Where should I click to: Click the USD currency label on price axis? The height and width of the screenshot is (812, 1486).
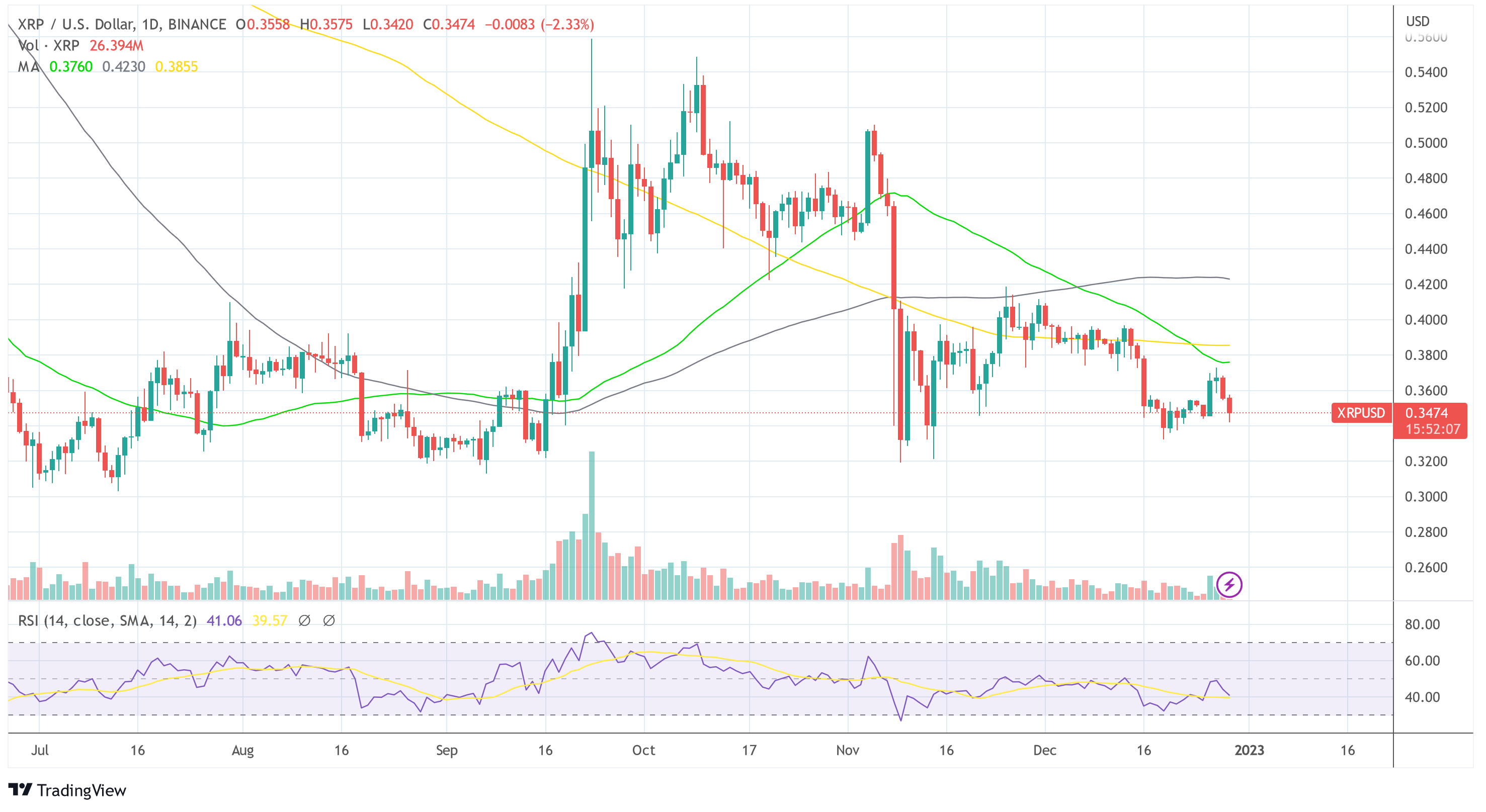point(1418,21)
